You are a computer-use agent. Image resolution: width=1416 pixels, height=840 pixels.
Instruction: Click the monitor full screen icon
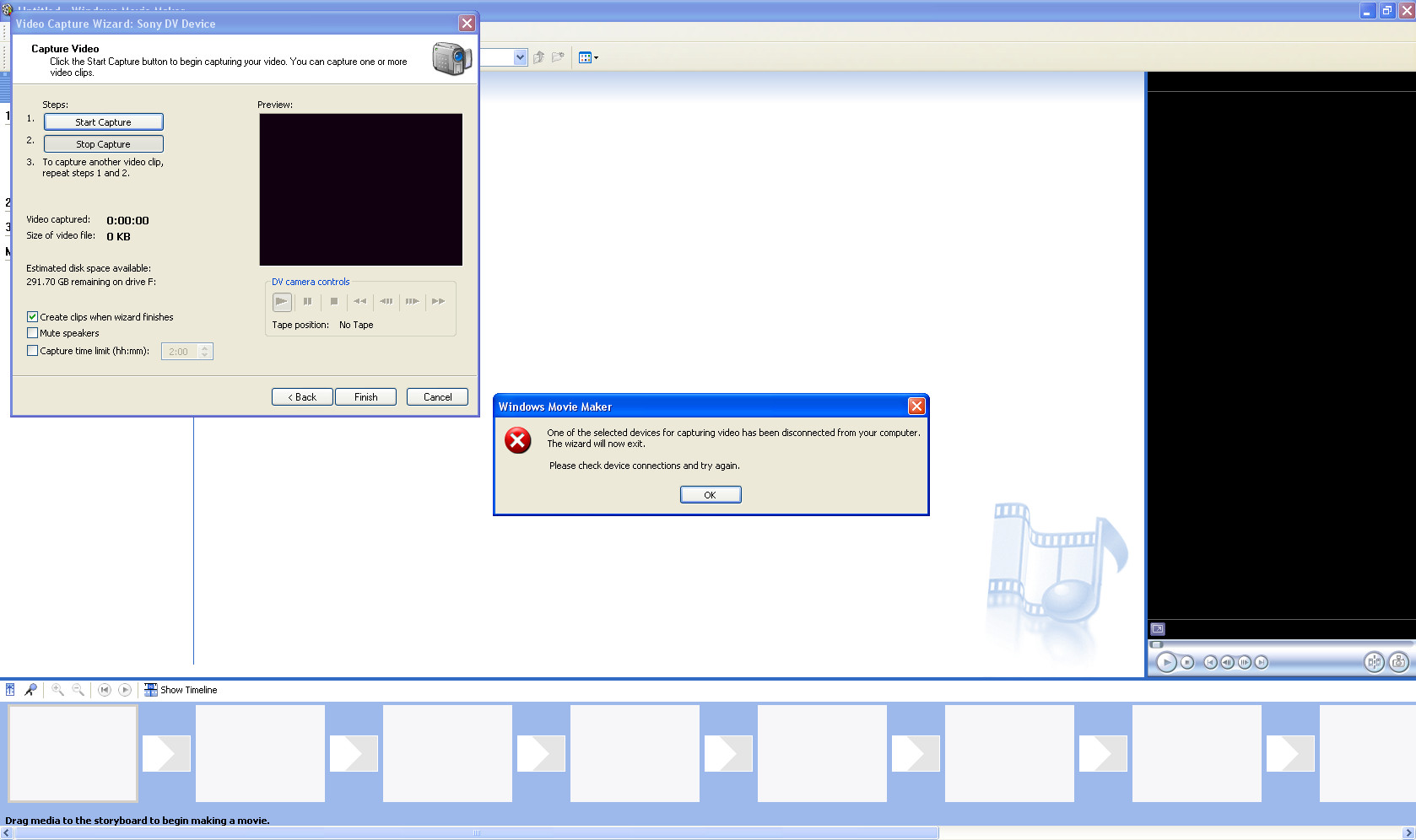point(1158,629)
